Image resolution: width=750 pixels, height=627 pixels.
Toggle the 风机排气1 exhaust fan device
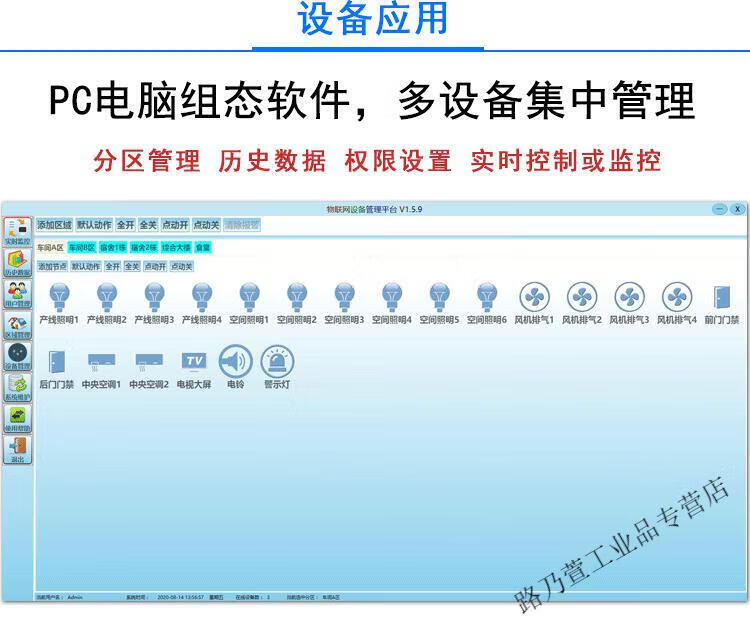pos(534,297)
